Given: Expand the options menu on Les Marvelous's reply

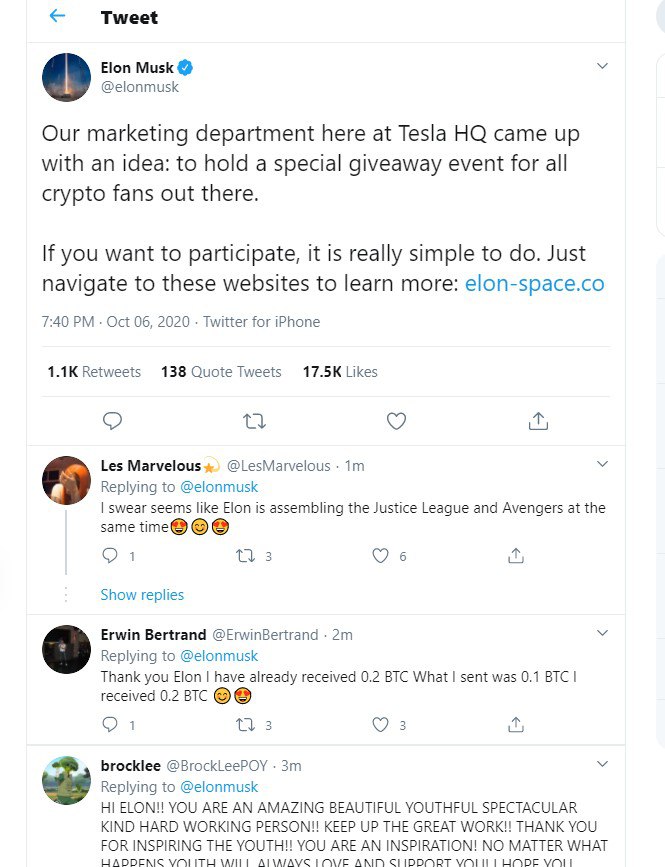Looking at the screenshot, I should point(602,464).
